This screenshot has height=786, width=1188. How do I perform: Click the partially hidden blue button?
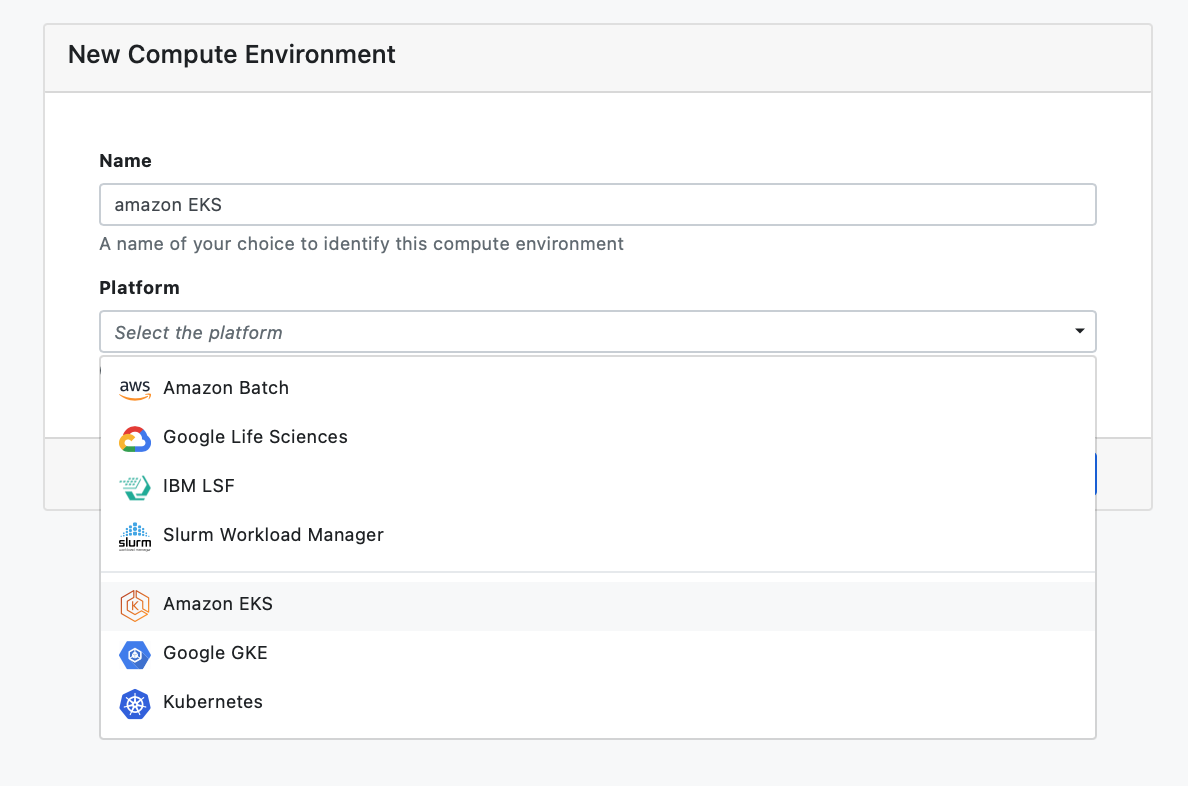point(1096,473)
